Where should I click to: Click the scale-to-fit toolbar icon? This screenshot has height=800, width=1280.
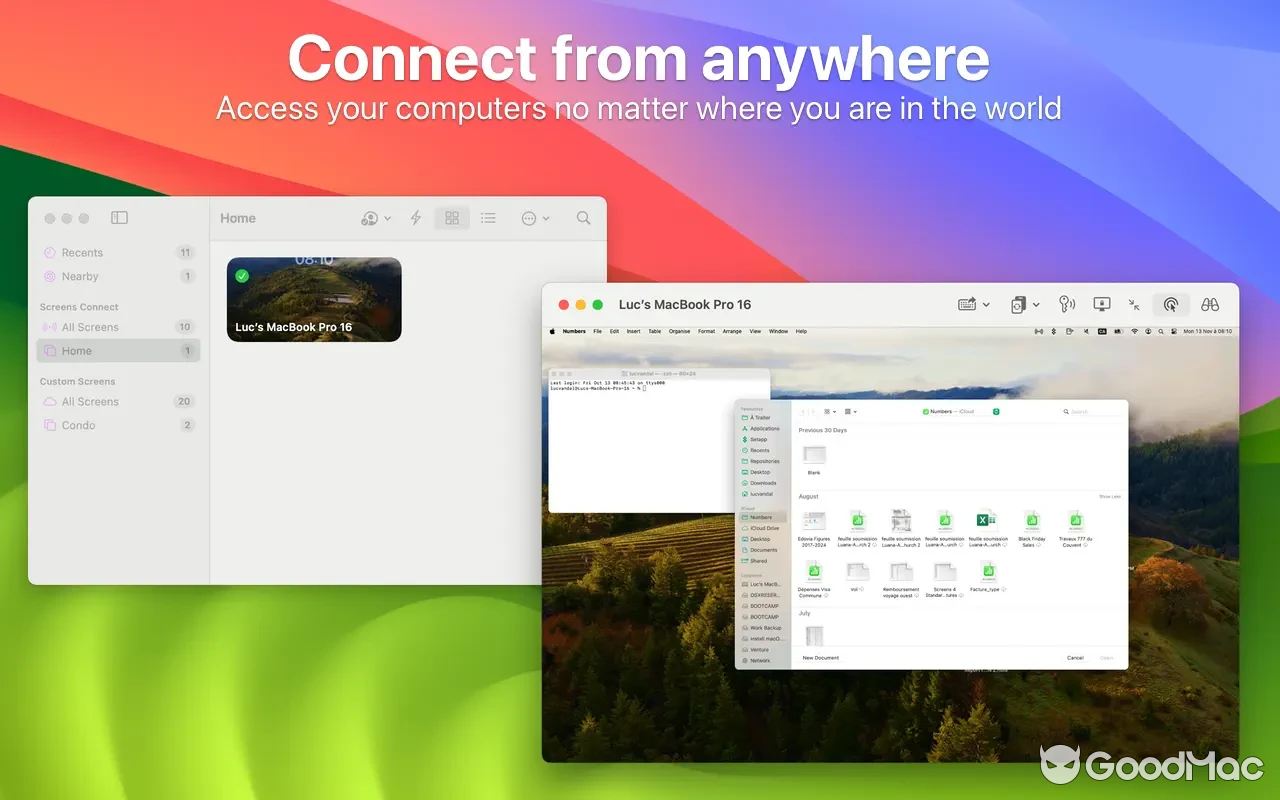click(x=1135, y=305)
